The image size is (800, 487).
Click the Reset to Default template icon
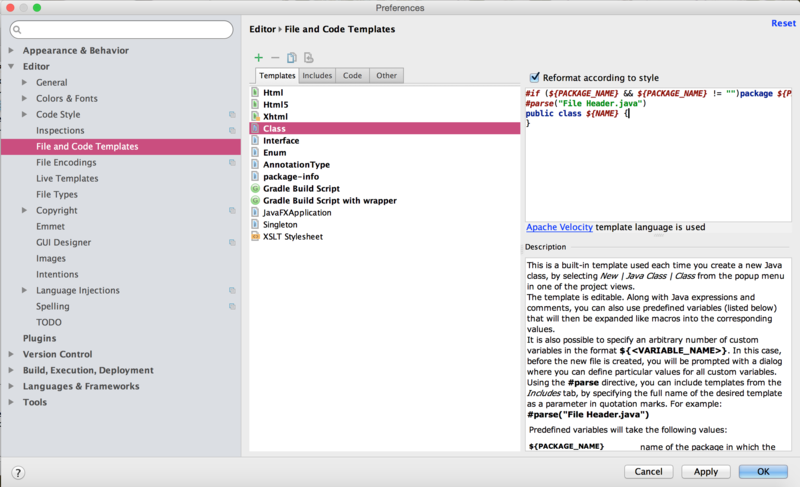[309, 58]
